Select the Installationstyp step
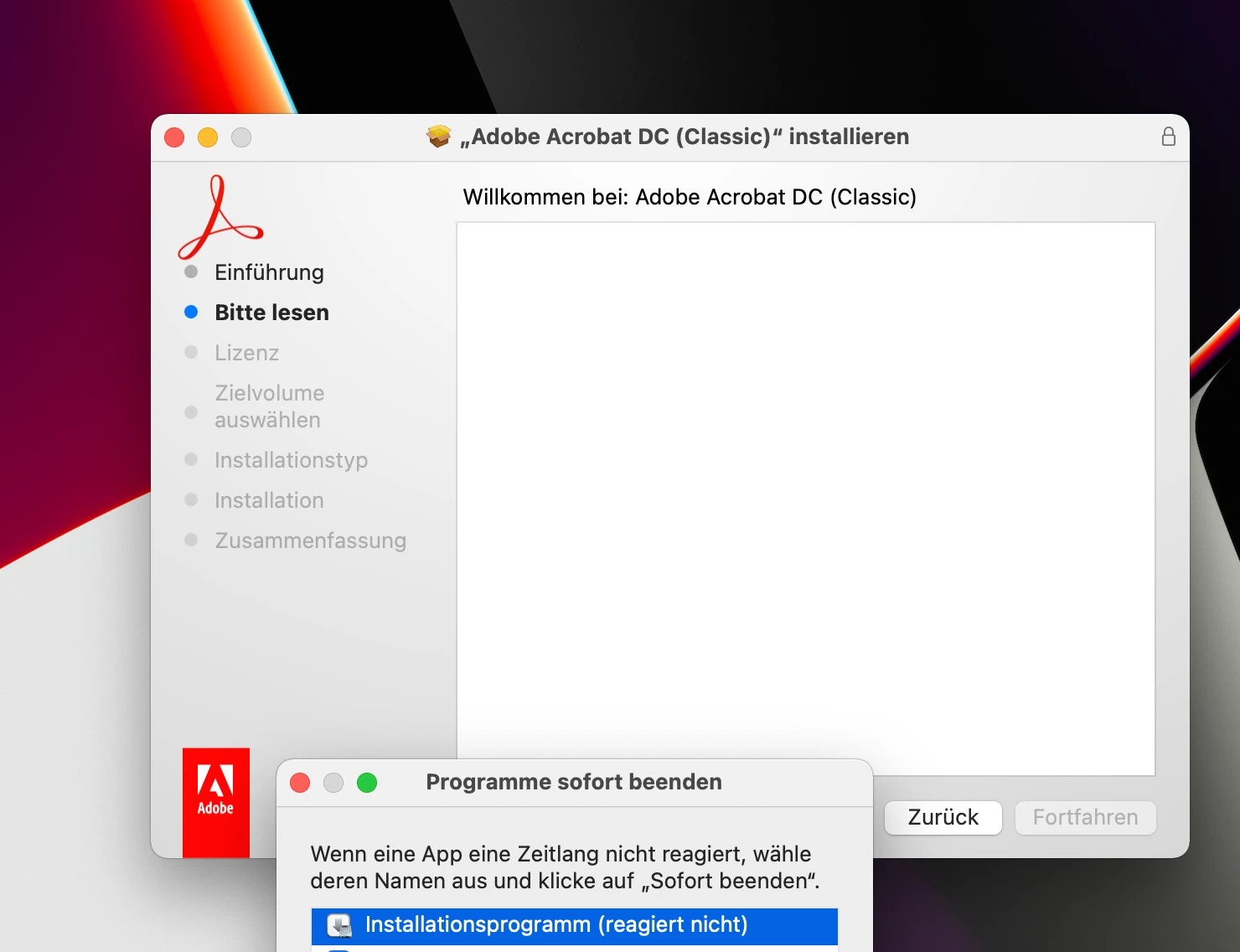1240x952 pixels. pos(291,460)
